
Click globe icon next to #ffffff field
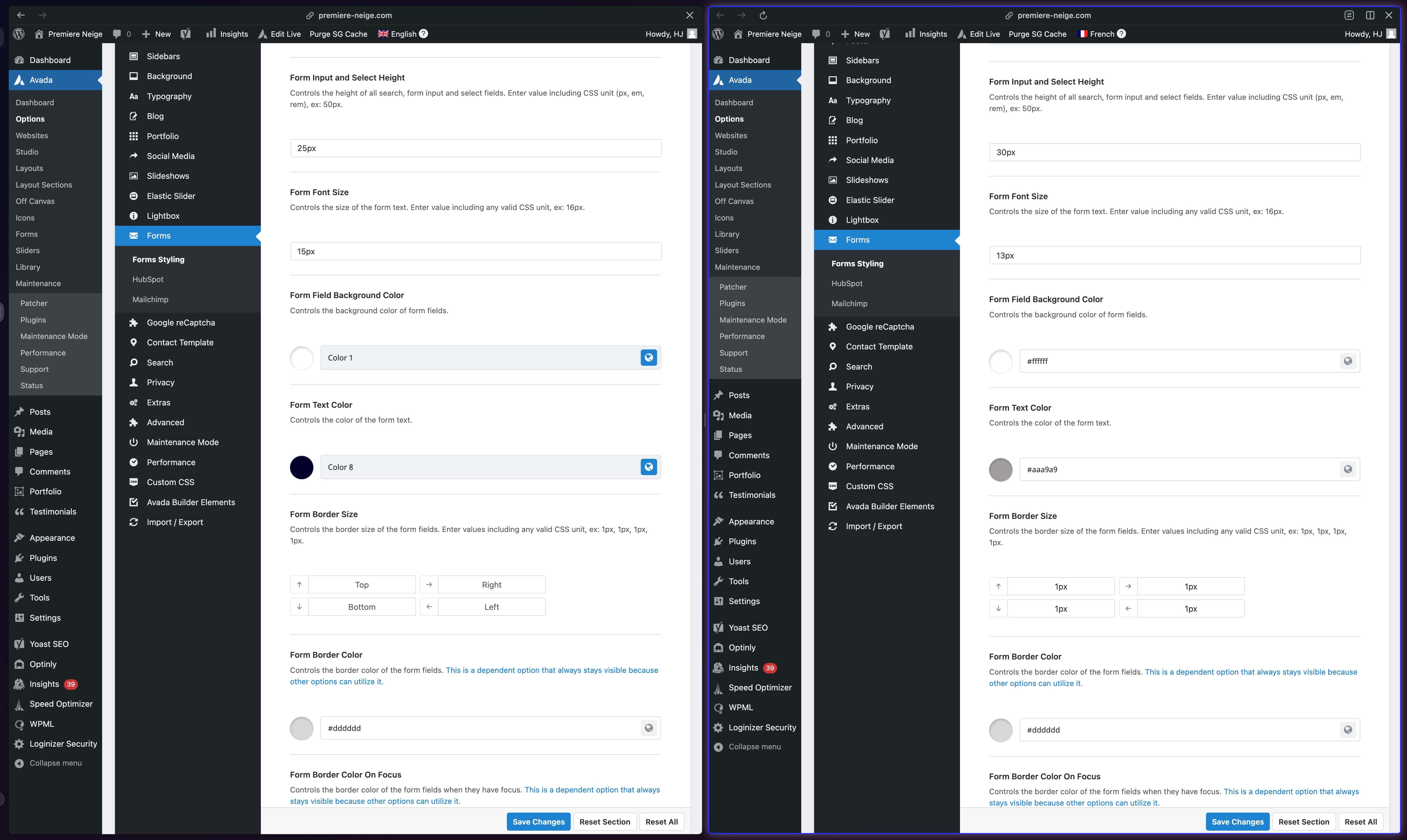[x=1348, y=361]
